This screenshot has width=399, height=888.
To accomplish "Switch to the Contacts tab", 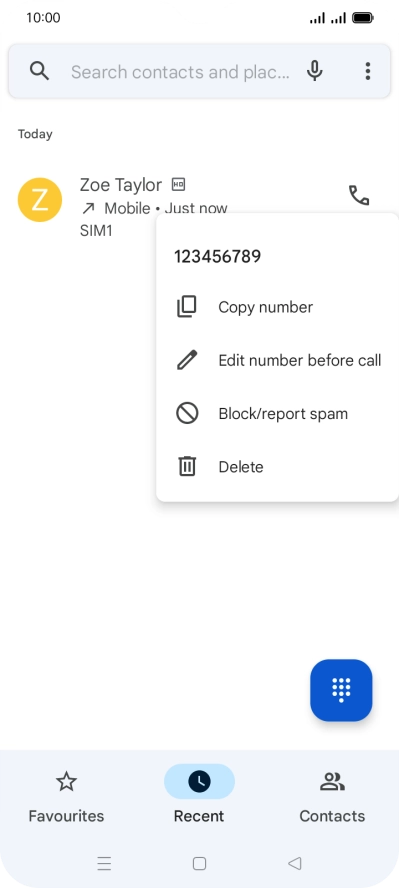I will coord(332,798).
